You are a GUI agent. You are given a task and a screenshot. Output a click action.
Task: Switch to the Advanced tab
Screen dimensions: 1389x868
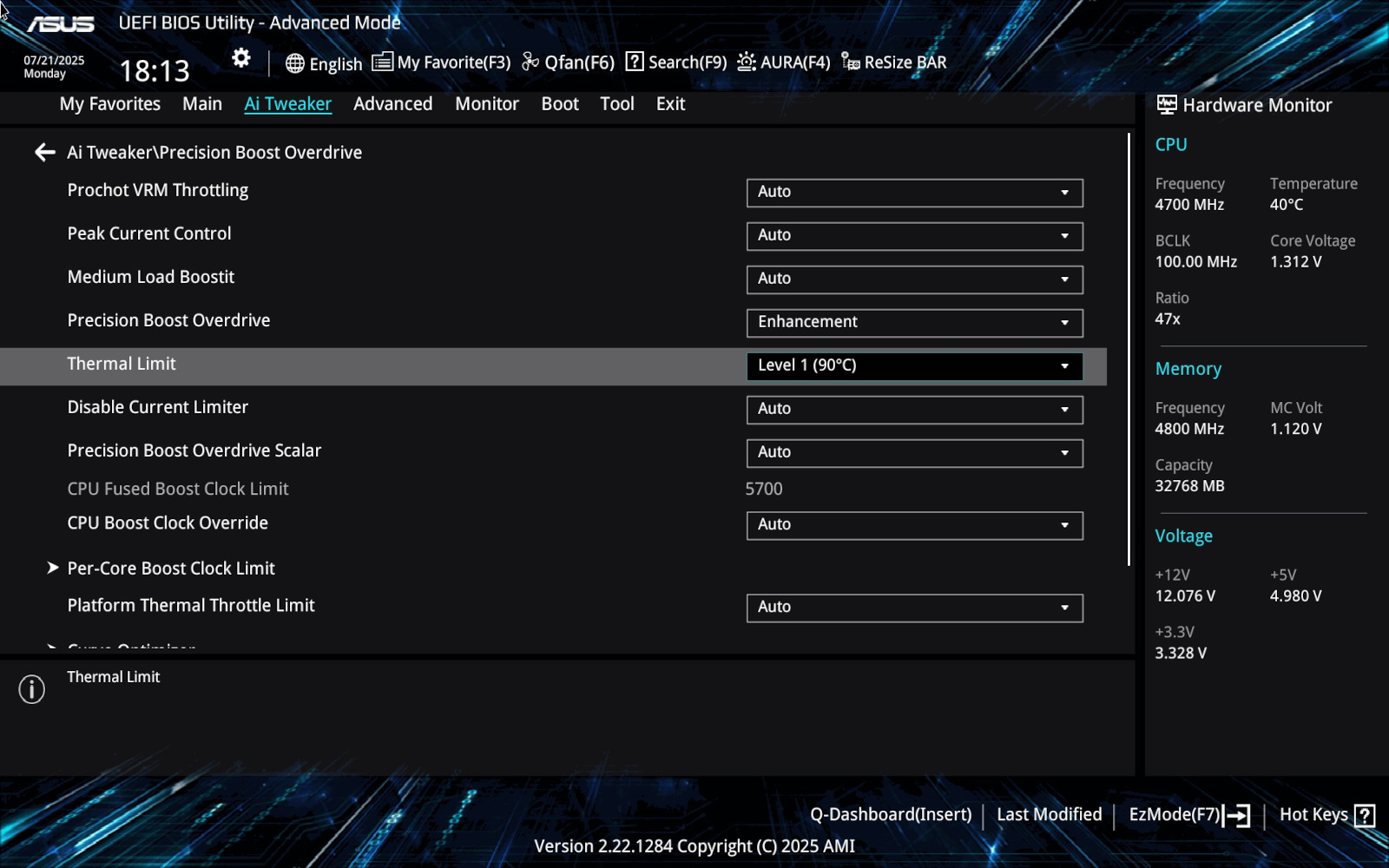tap(393, 104)
